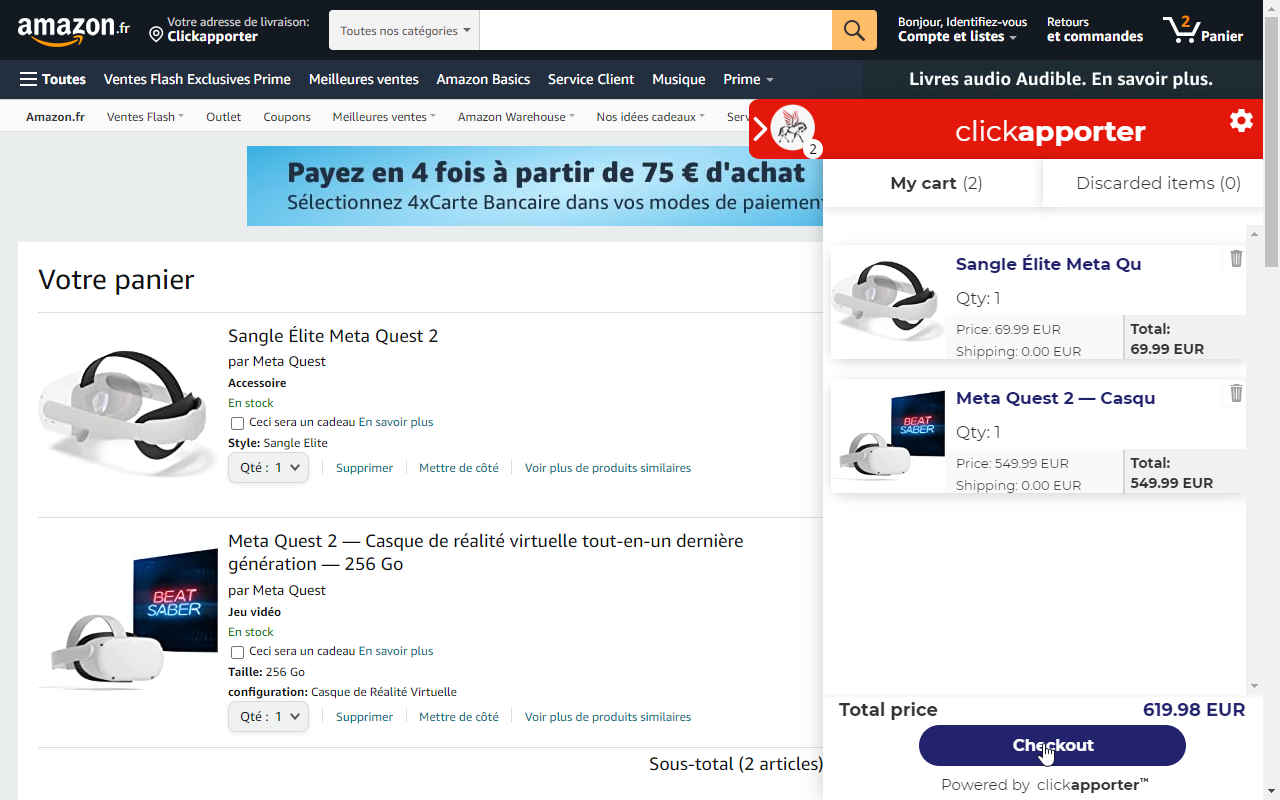Click the Clickapporter pegasus logo badge
The width and height of the screenshot is (1280, 800).
pos(793,127)
